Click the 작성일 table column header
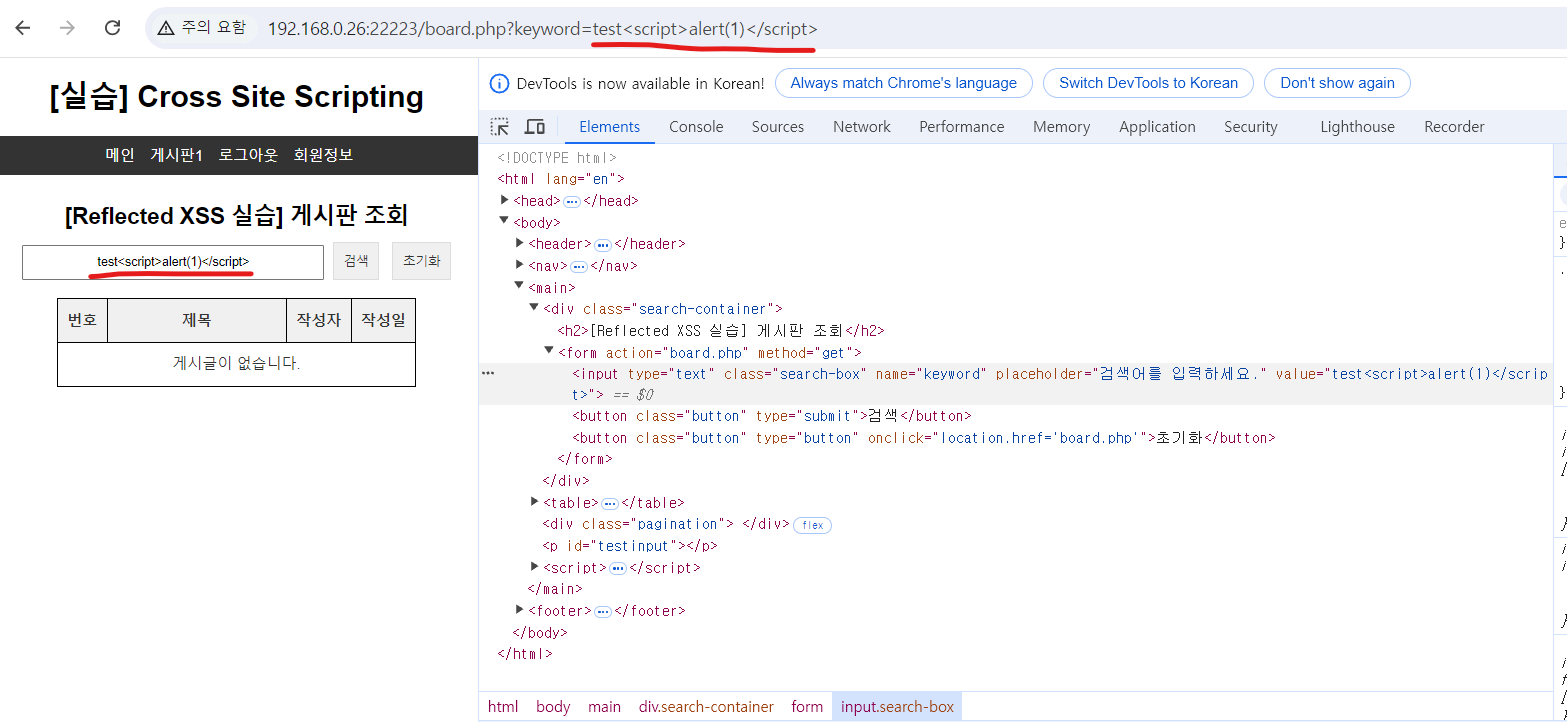 click(x=383, y=320)
